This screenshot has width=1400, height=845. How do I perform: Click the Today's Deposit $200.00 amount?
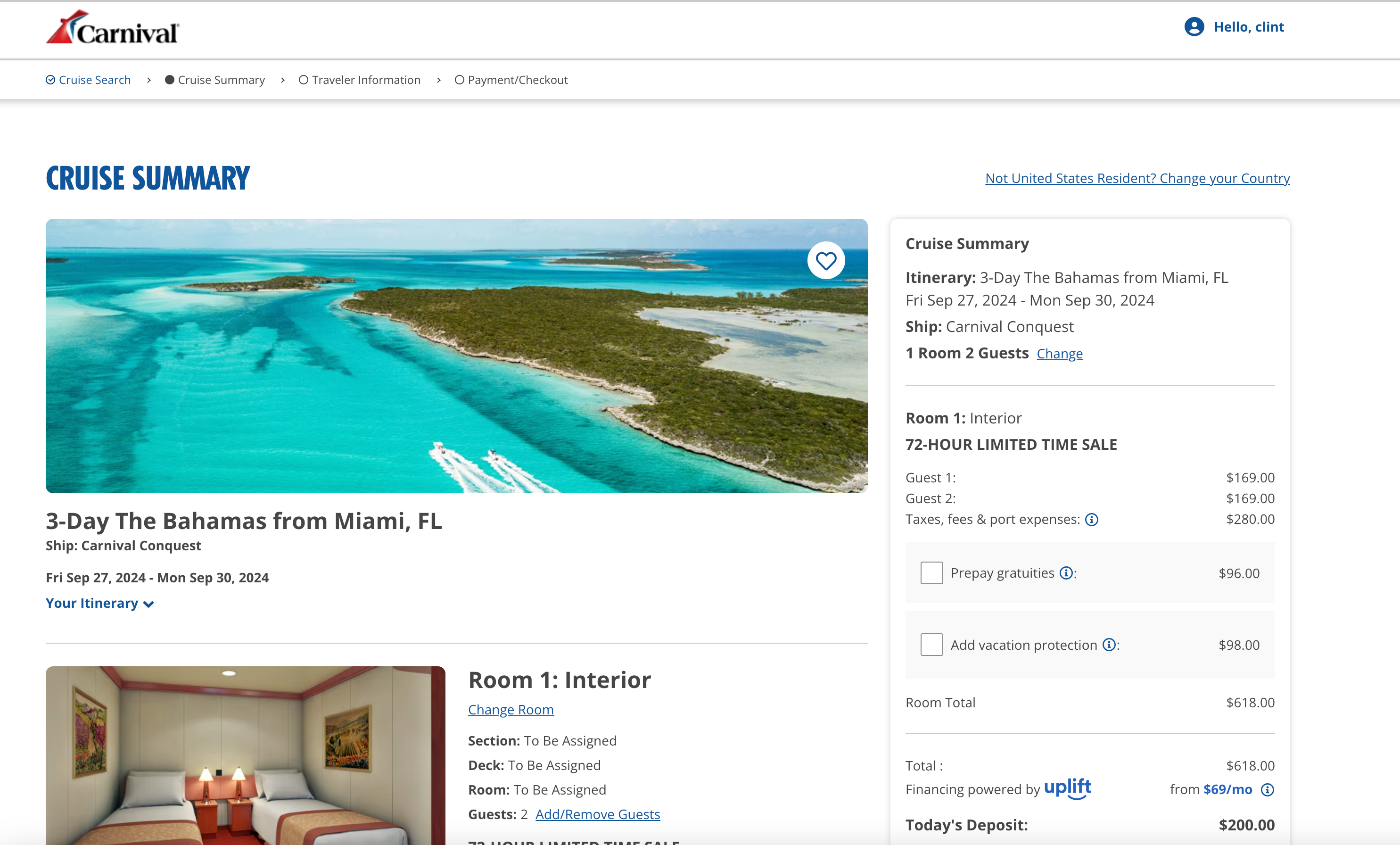[1246, 825]
